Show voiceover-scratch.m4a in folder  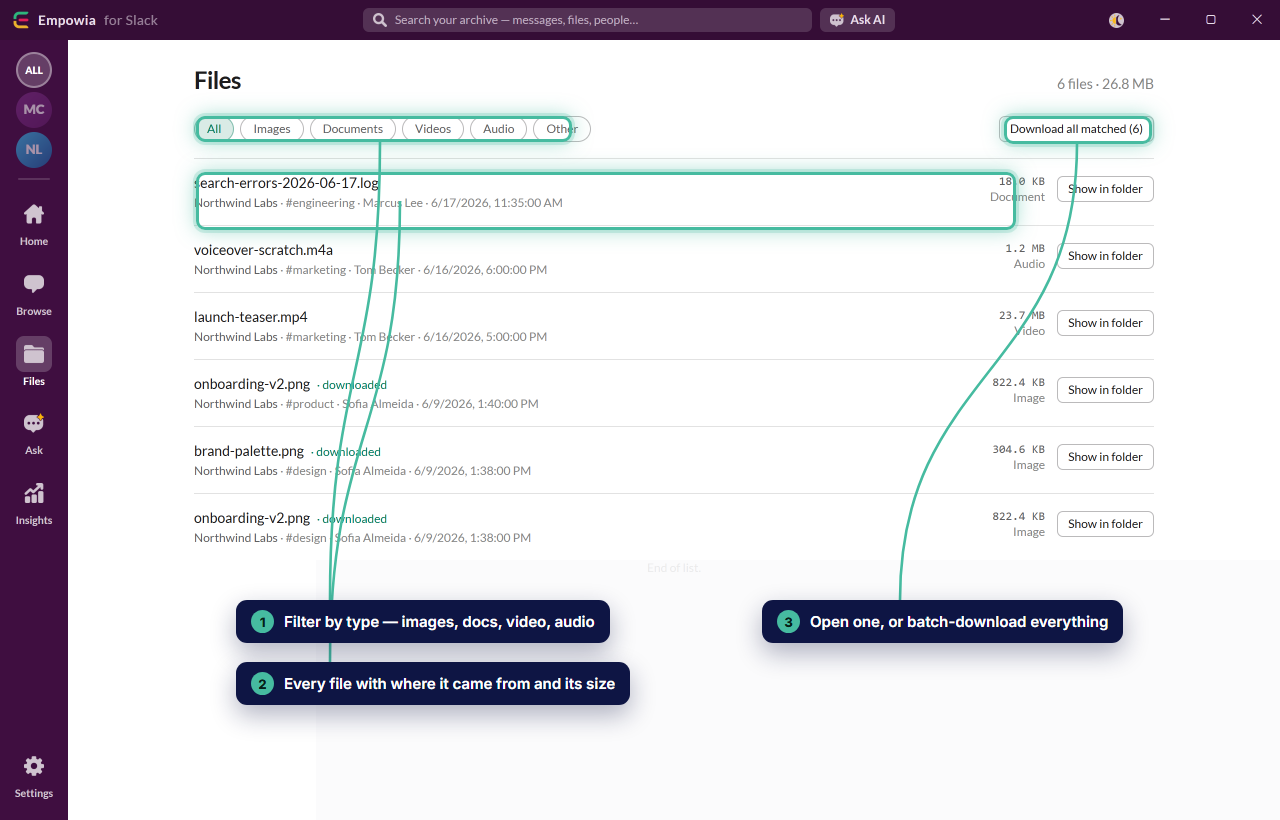coord(1105,256)
